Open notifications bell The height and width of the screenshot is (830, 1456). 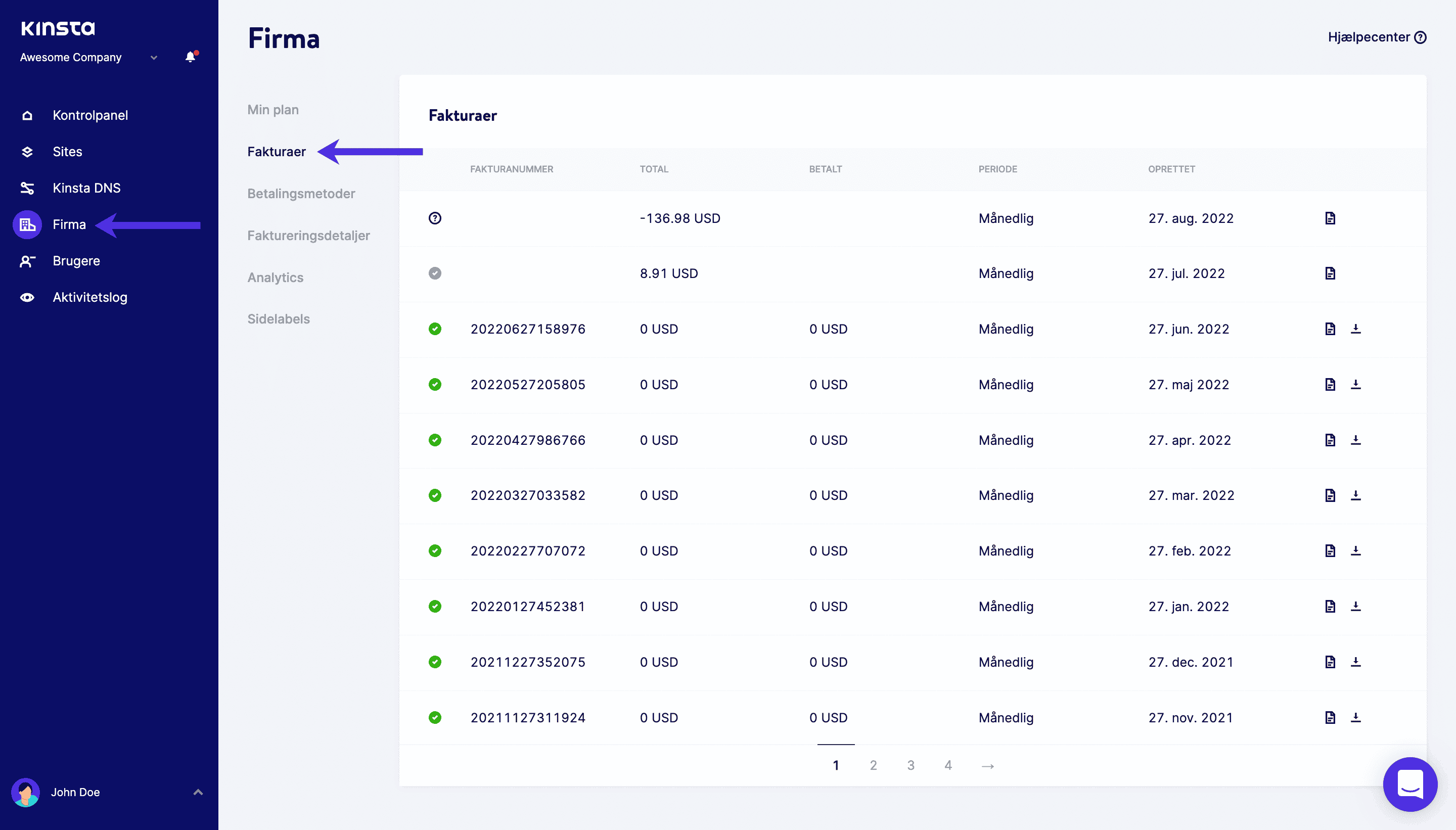[191, 57]
